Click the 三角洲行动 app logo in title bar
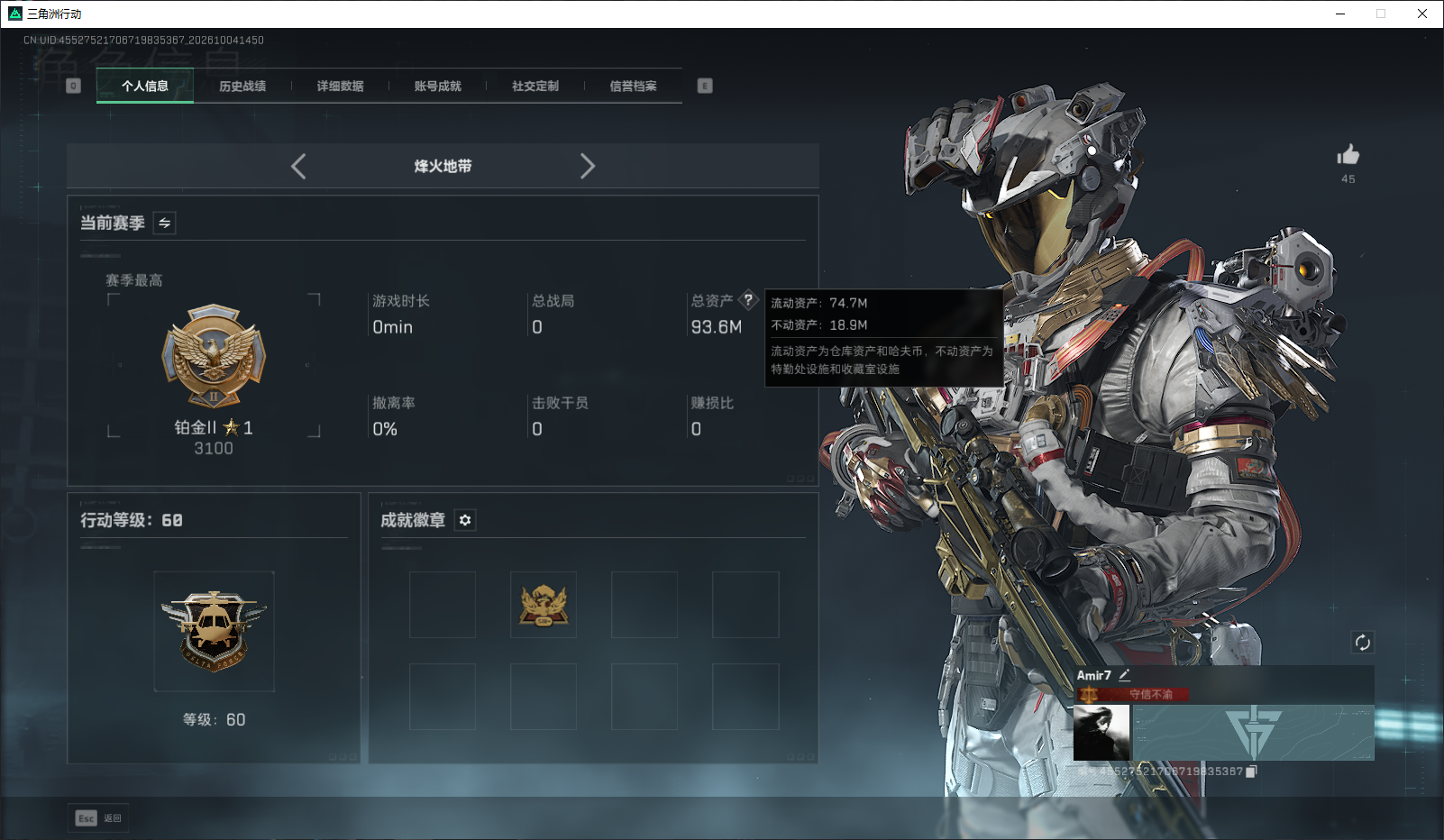This screenshot has width=1444, height=840. [15, 14]
